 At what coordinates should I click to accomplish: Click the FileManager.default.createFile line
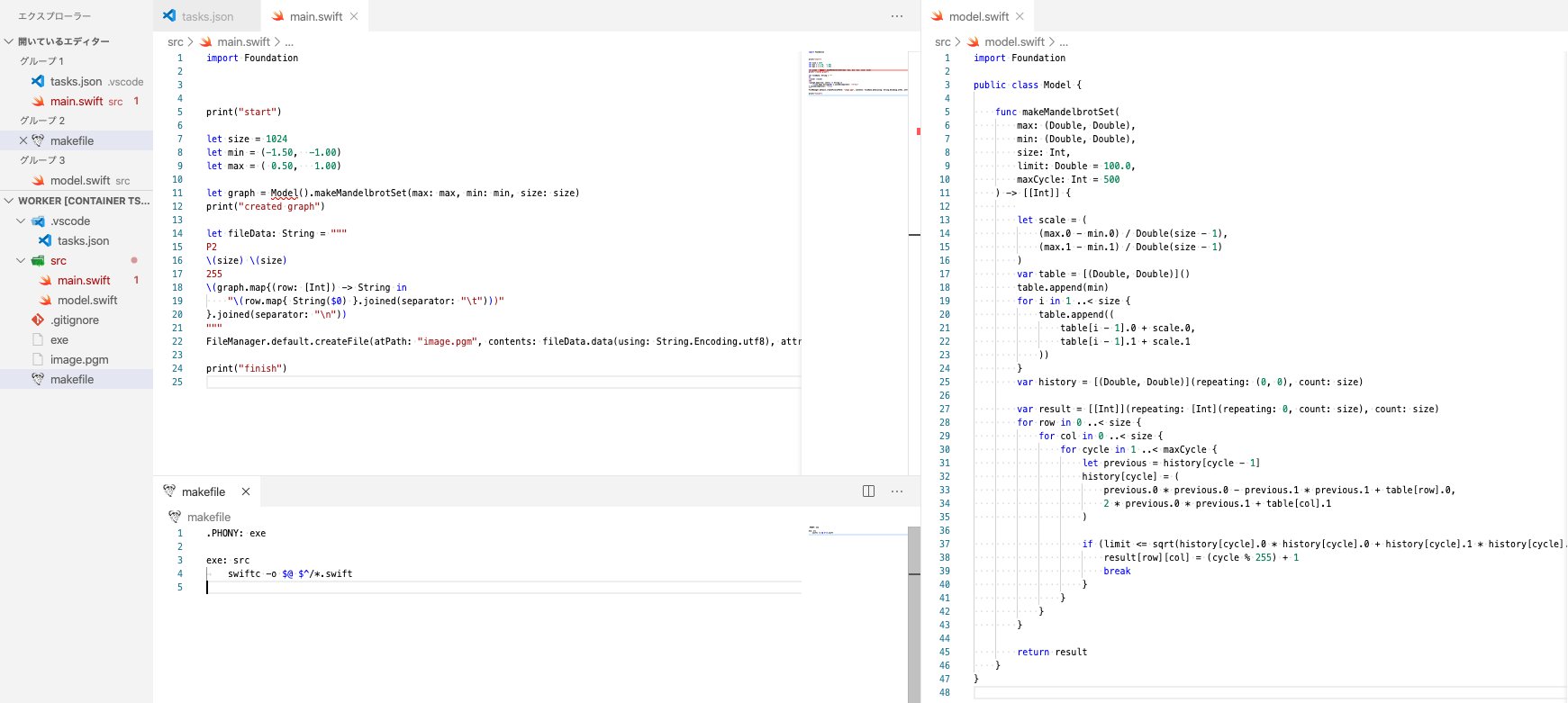coord(503,341)
